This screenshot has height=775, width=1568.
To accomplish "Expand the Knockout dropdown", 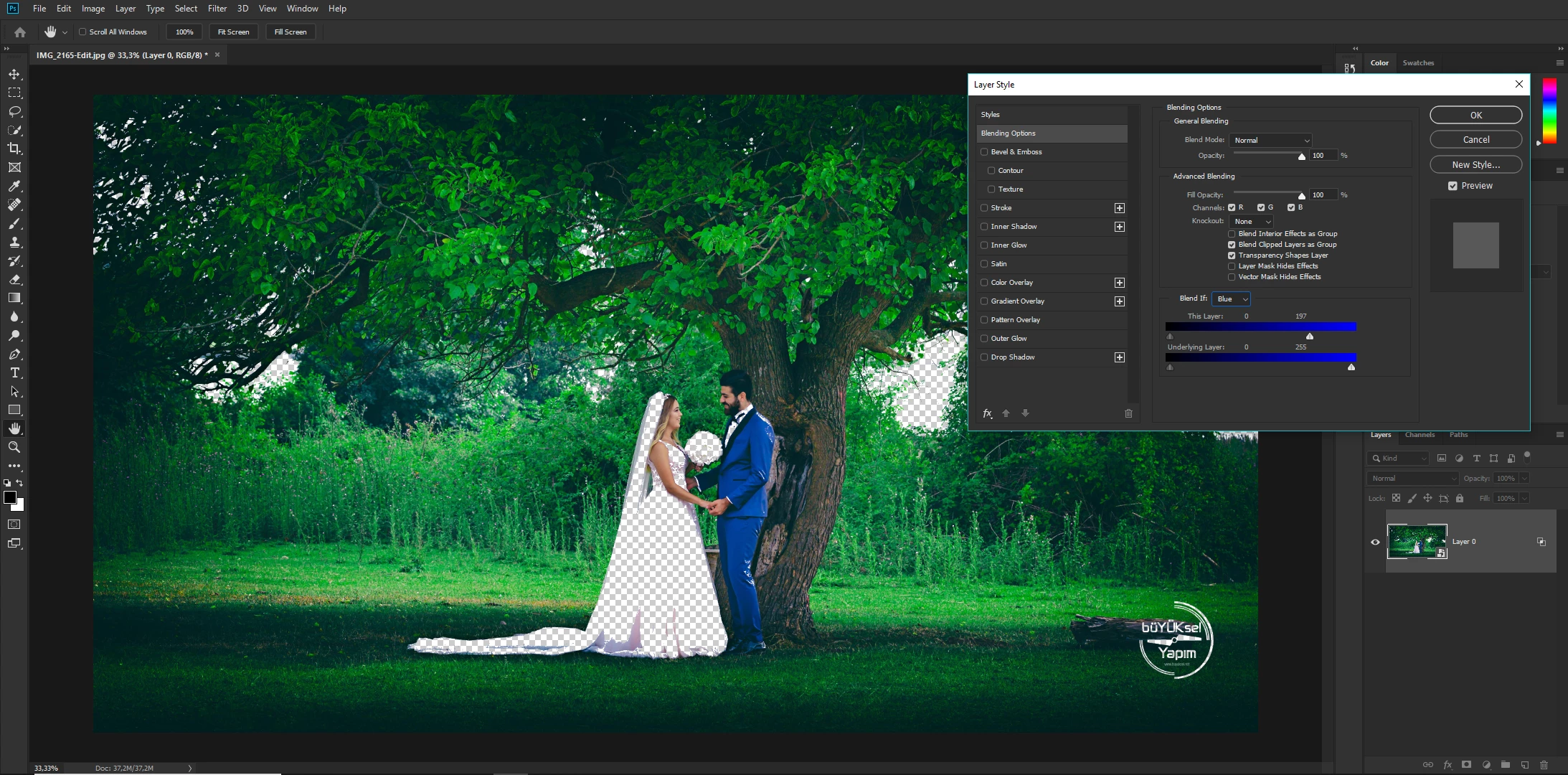I will [1252, 222].
